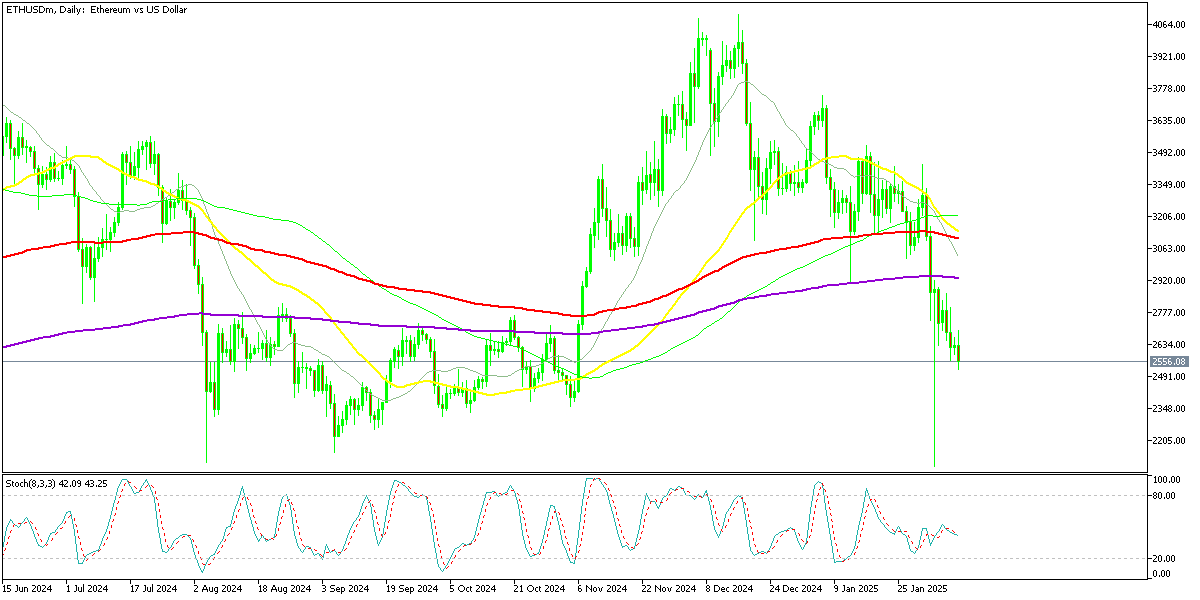Image resolution: width=1200 pixels, height=600 pixels.
Task: Click the 3635.00 price axis label
Action: tap(1169, 121)
